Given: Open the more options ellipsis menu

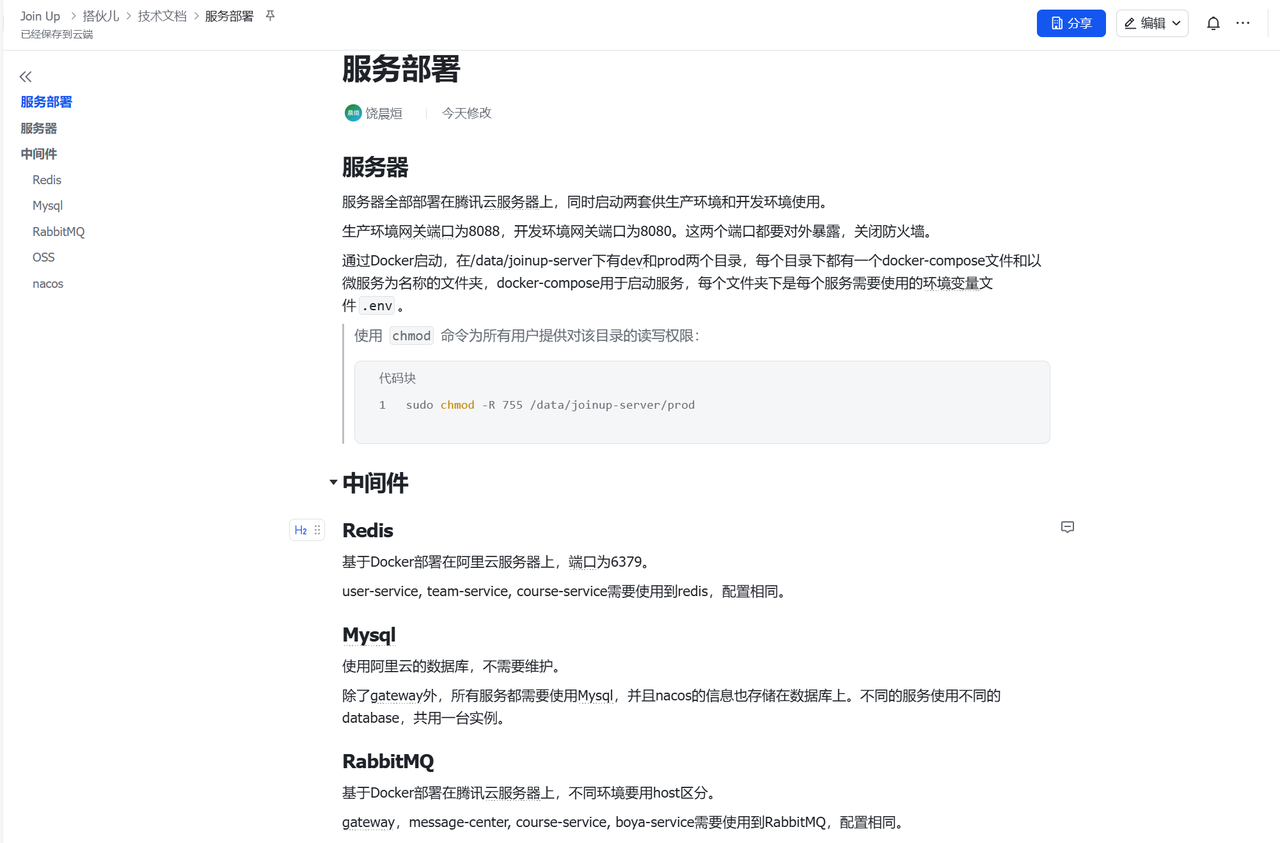Looking at the screenshot, I should pyautogui.click(x=1243, y=23).
